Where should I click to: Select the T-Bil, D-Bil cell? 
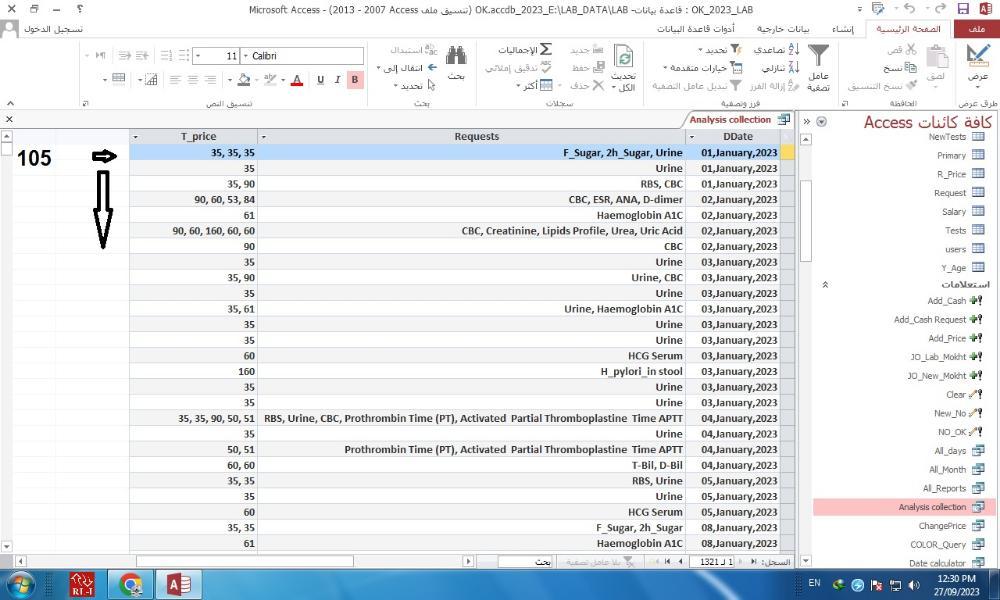point(472,465)
